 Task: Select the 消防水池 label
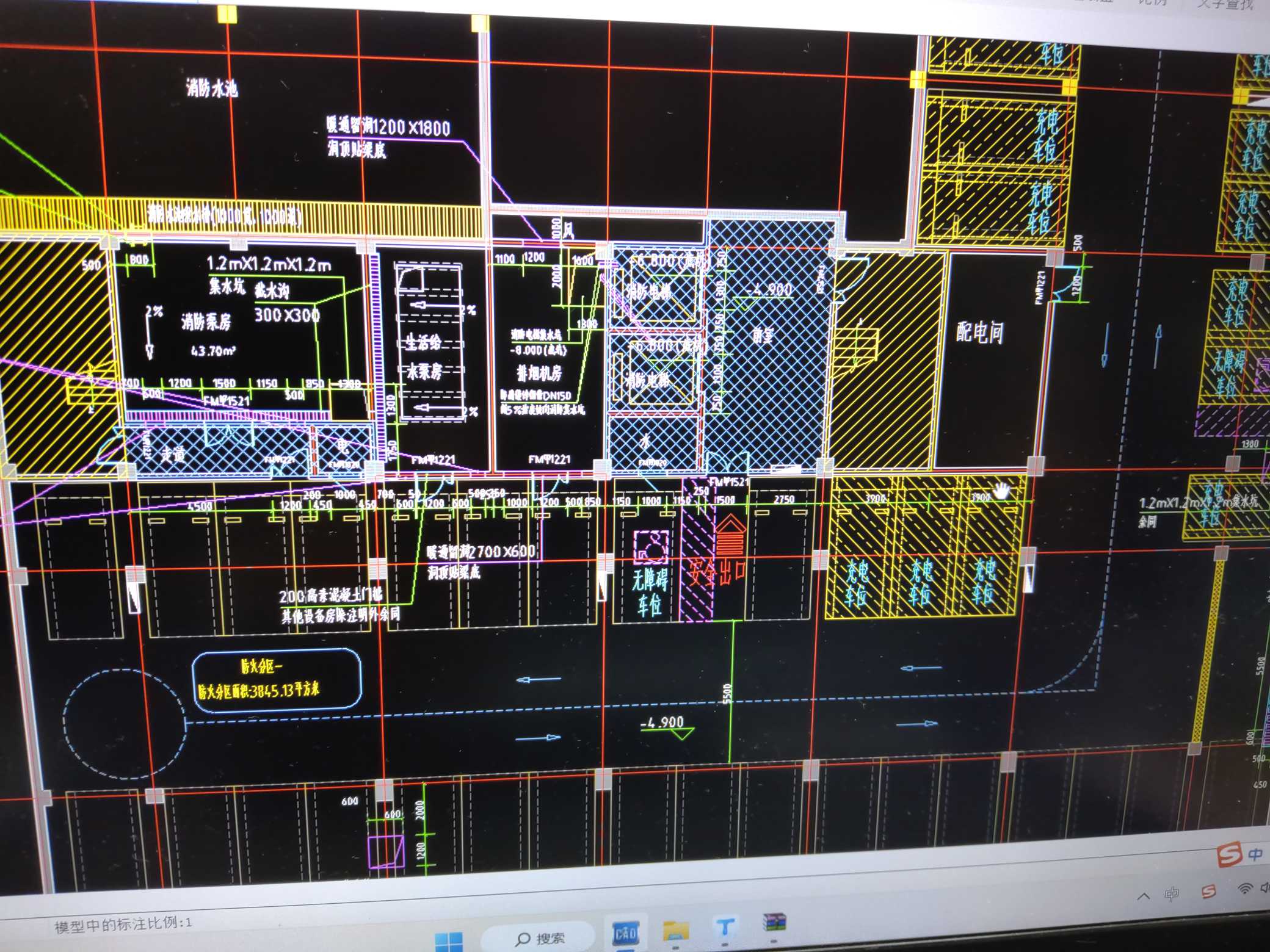pos(212,88)
